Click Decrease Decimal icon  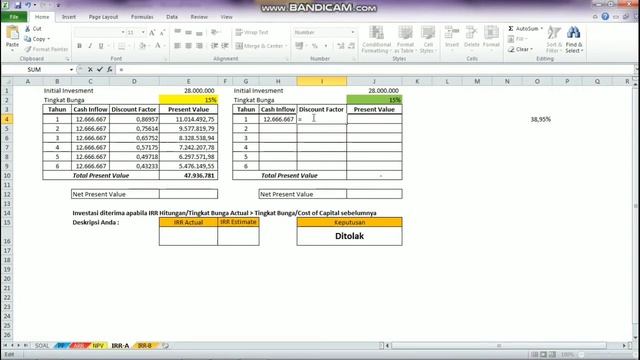(x=351, y=46)
